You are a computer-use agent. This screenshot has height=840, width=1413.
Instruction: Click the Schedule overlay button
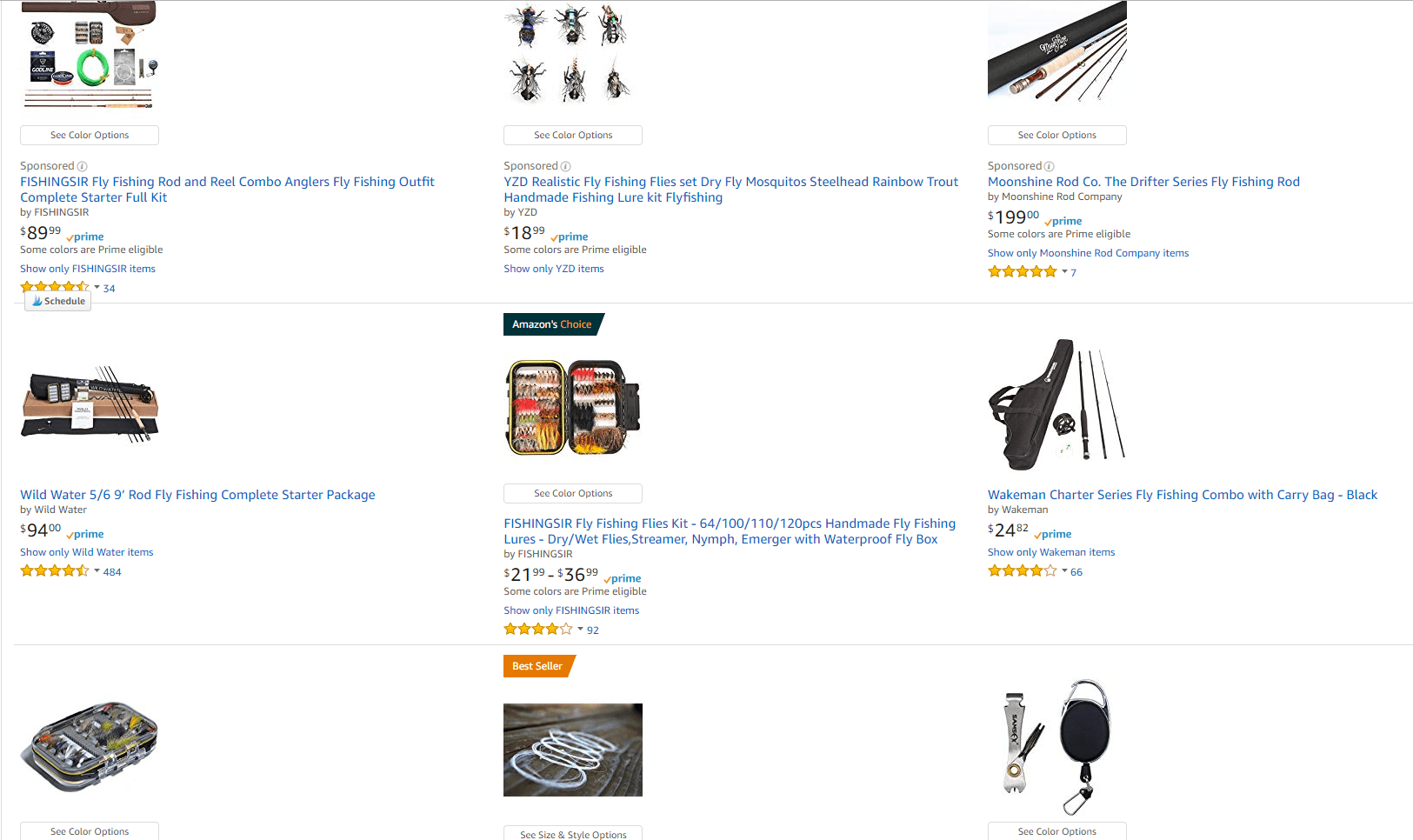click(x=58, y=301)
